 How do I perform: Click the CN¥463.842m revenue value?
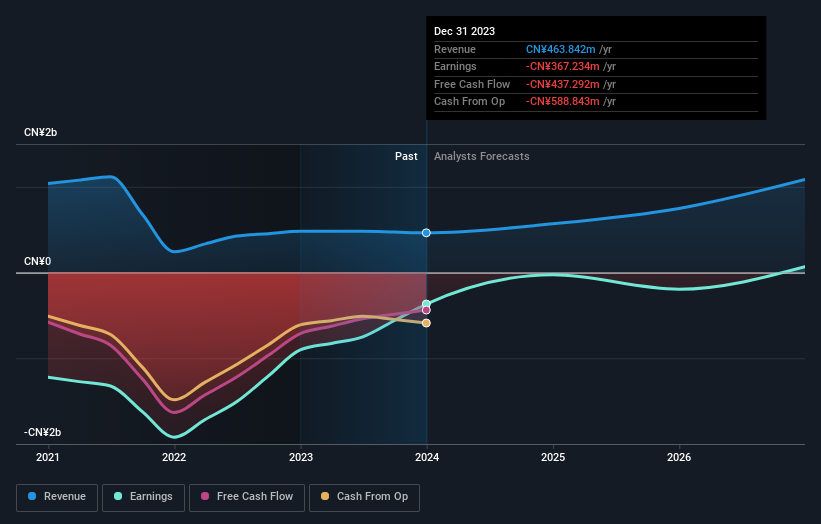pyautogui.click(x=561, y=49)
